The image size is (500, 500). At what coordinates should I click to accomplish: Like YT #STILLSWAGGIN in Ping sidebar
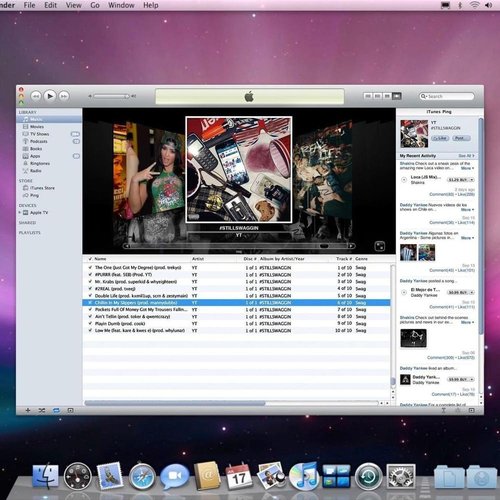coord(440,138)
